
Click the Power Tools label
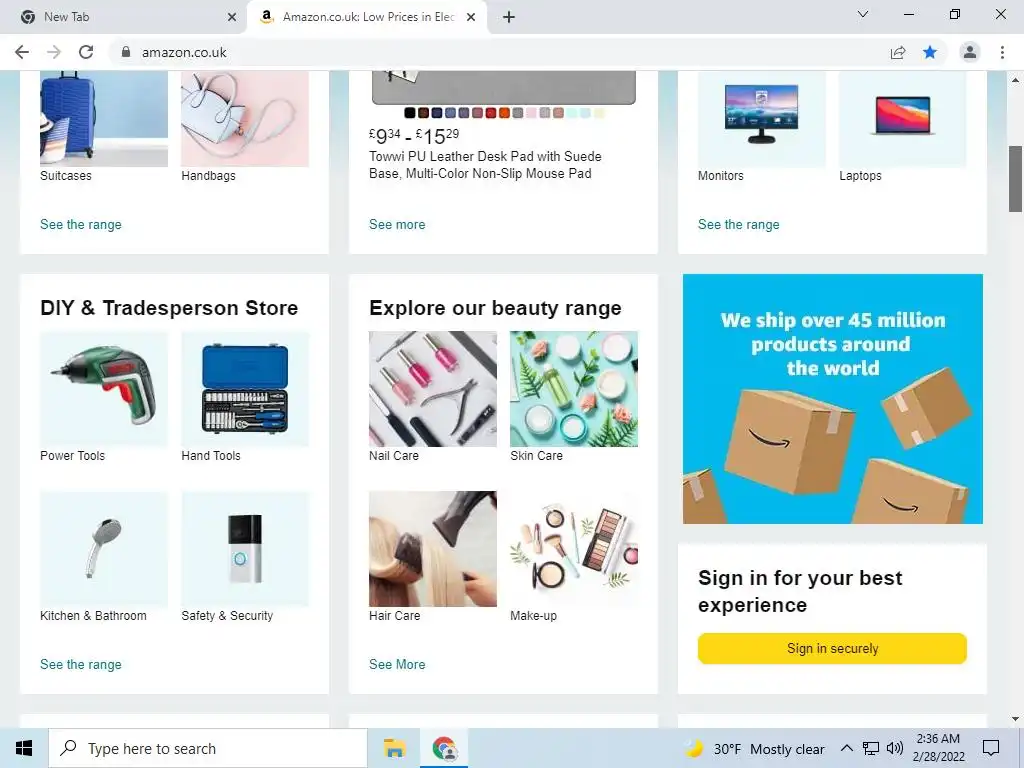(72, 456)
